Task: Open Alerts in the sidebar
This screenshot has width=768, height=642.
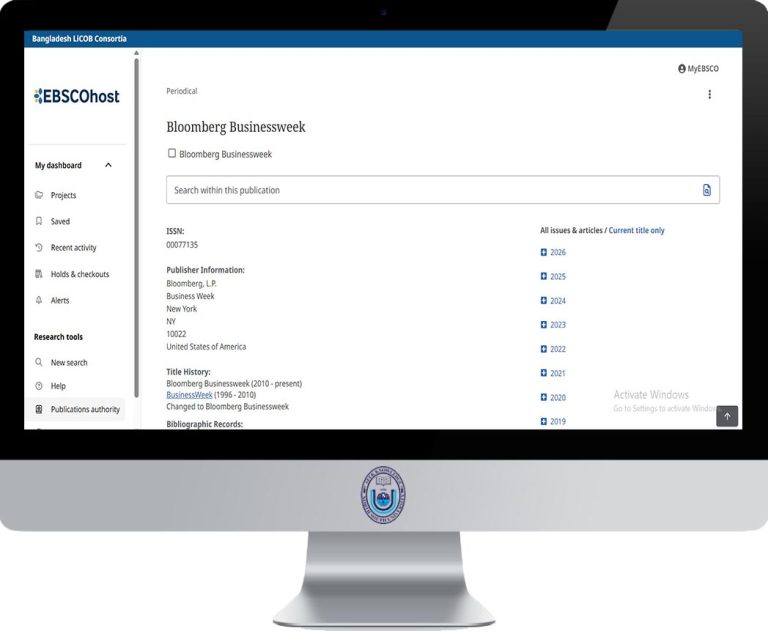Action: [x=60, y=301]
